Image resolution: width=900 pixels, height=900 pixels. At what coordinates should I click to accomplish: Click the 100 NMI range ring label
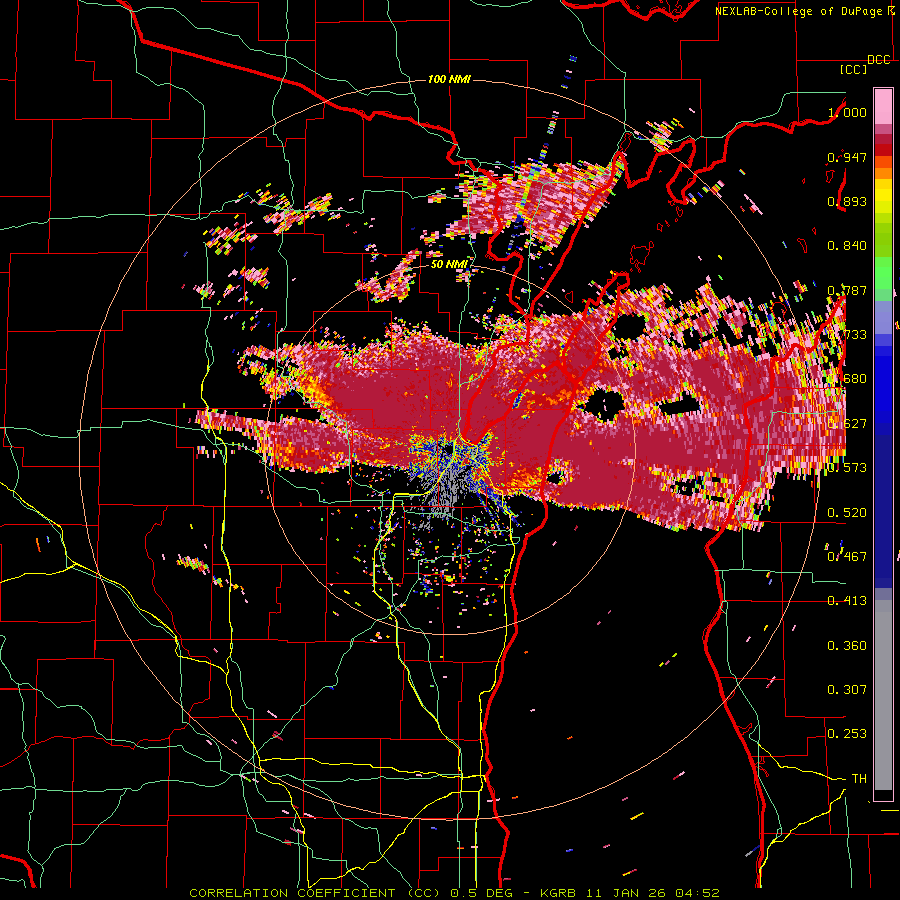(449, 79)
